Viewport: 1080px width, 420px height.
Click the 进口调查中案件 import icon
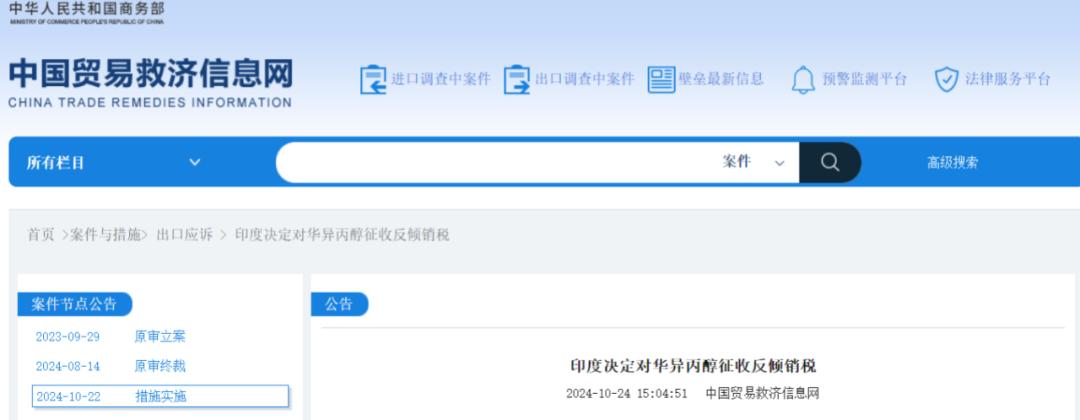tap(373, 79)
